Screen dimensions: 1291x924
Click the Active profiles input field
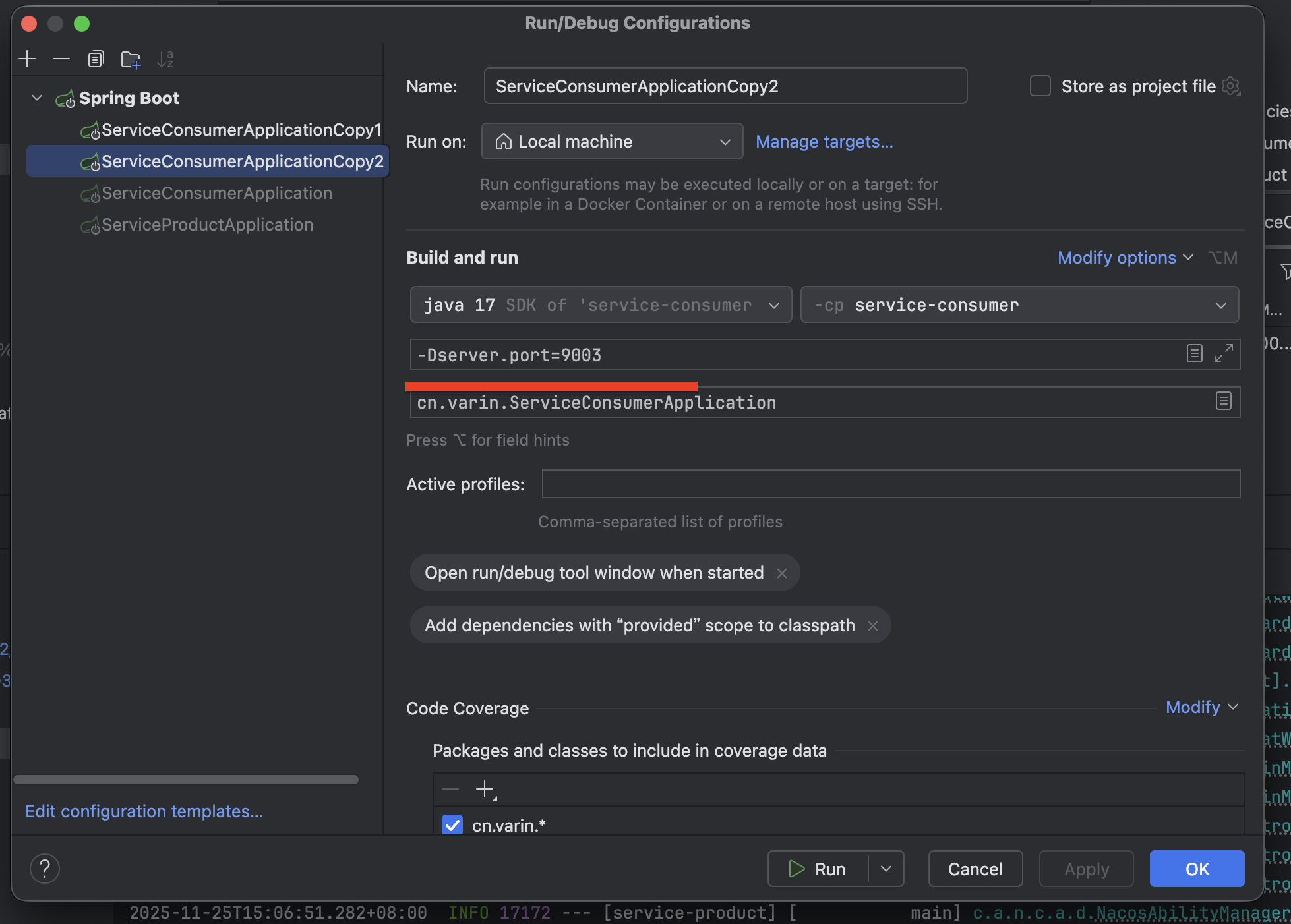[x=890, y=484]
